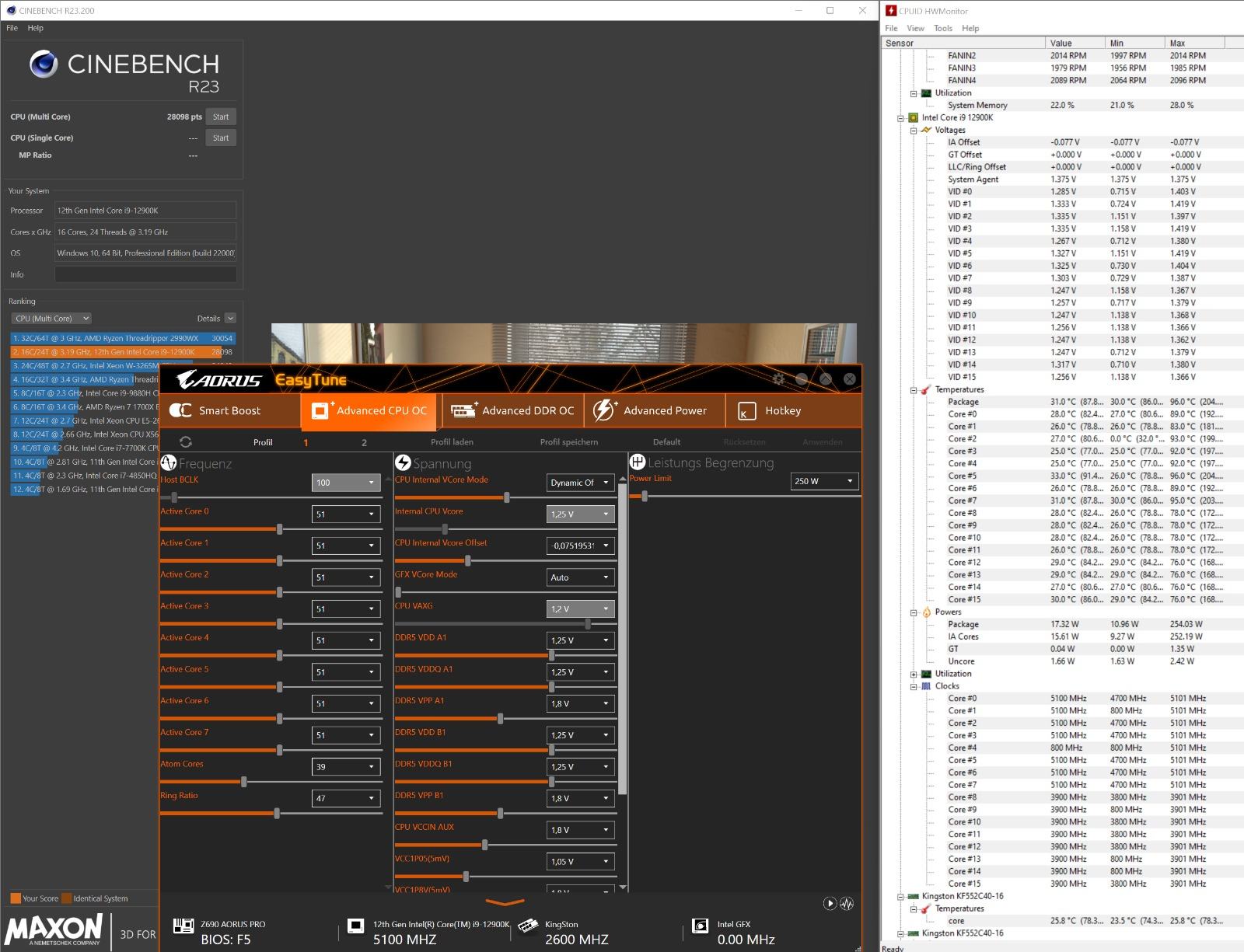The image size is (1244, 952).
Task: Collapse the Voltages node in HWMonitor
Action: (x=914, y=130)
